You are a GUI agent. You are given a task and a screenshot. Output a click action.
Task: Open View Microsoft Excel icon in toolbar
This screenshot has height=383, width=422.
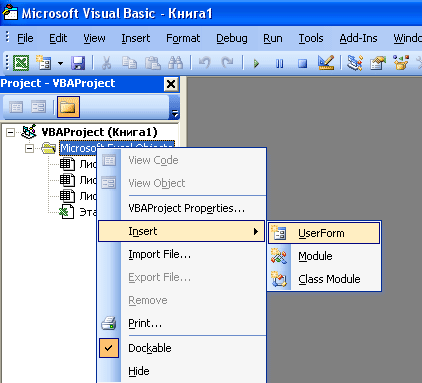click(x=21, y=63)
